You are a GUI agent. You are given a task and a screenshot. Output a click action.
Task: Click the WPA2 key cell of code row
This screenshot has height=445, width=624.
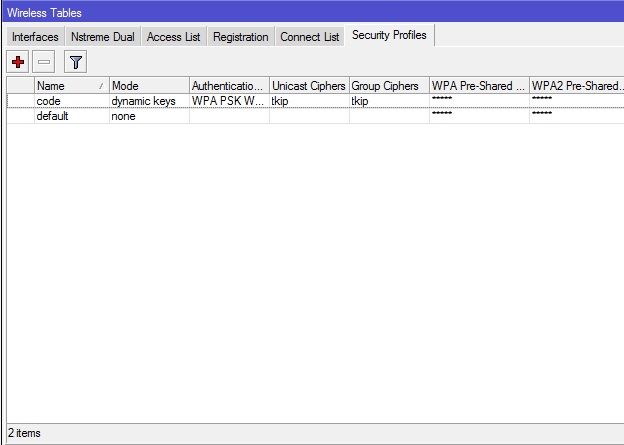577,101
